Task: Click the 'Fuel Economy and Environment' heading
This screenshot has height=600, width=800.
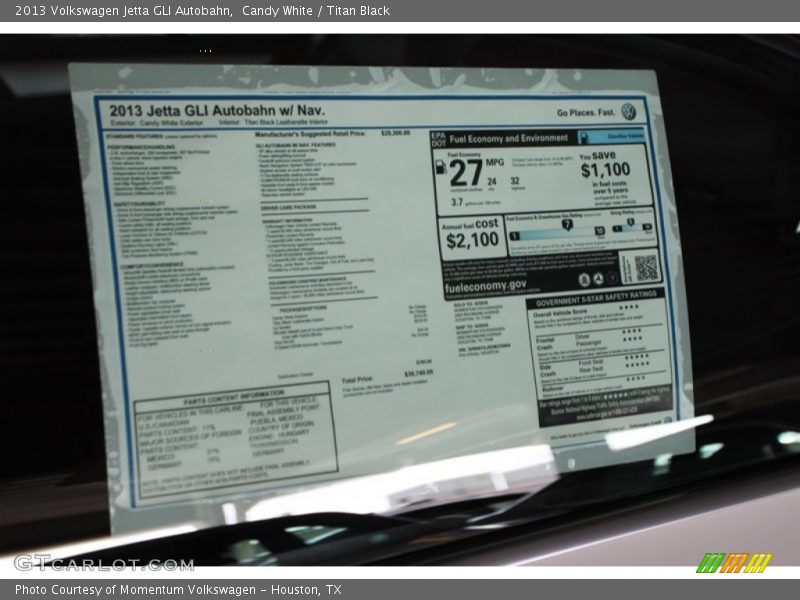Action: pyautogui.click(x=508, y=138)
